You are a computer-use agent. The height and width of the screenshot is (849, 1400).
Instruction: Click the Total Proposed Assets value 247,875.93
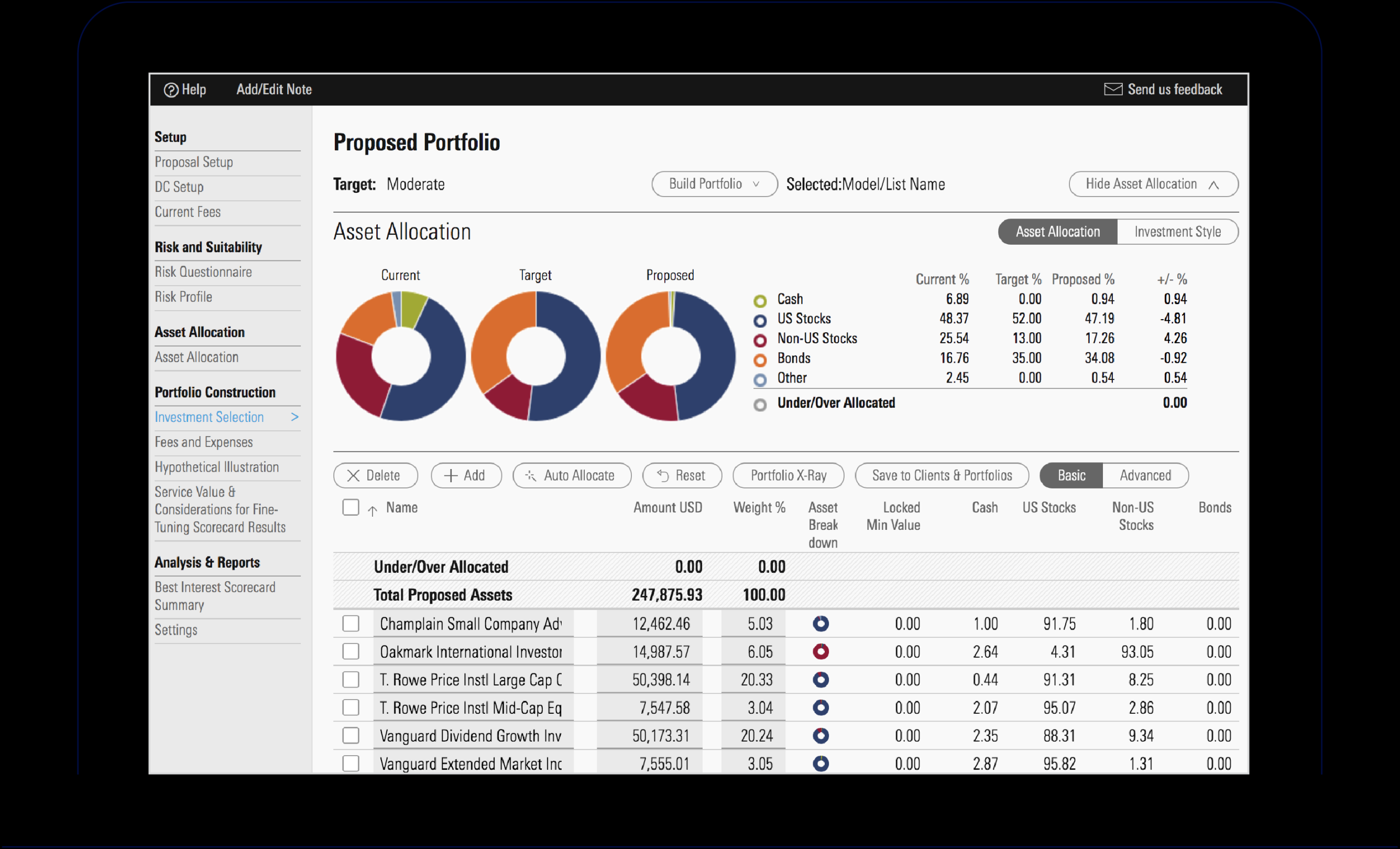point(666,595)
